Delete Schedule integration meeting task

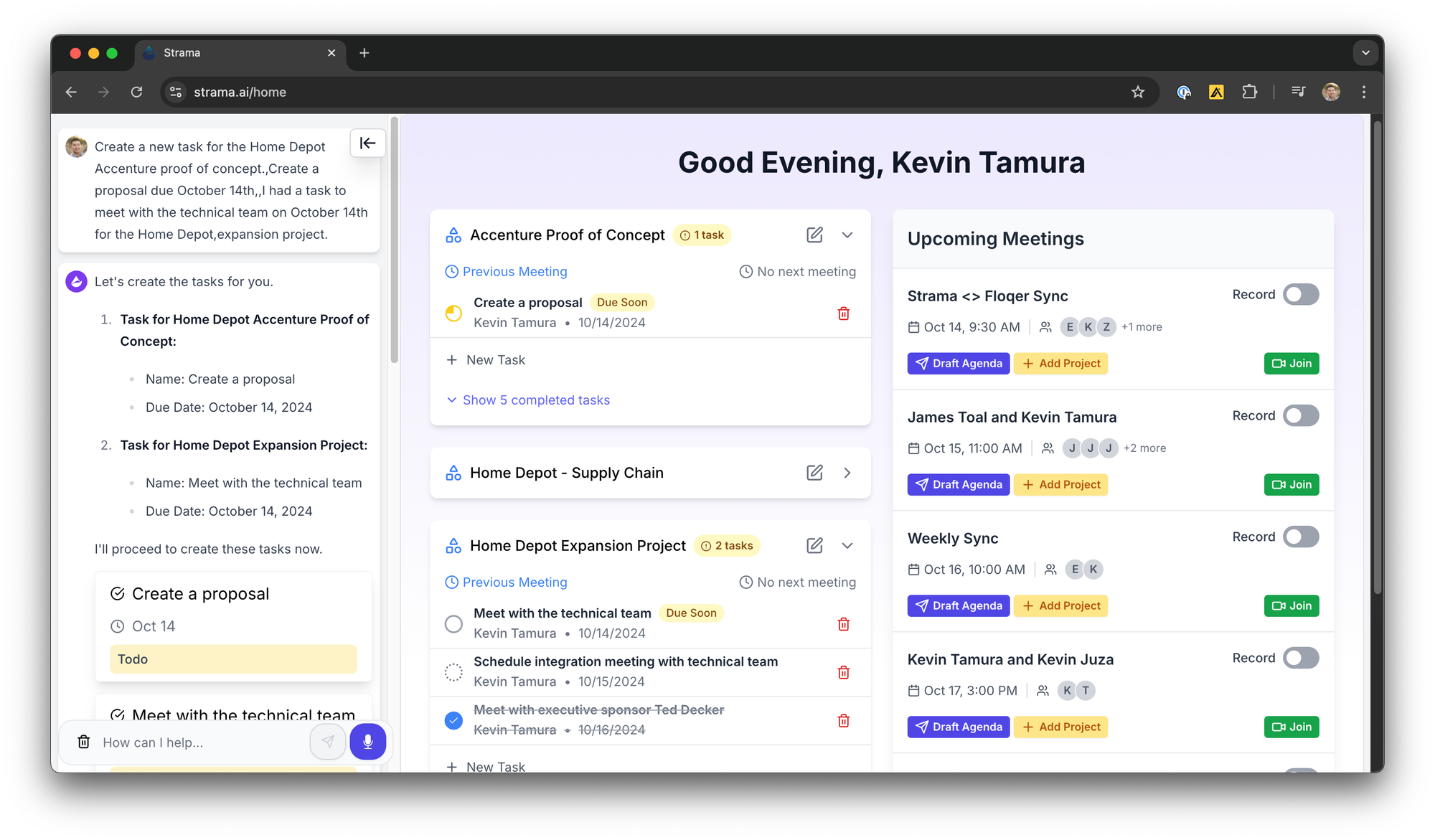(843, 672)
